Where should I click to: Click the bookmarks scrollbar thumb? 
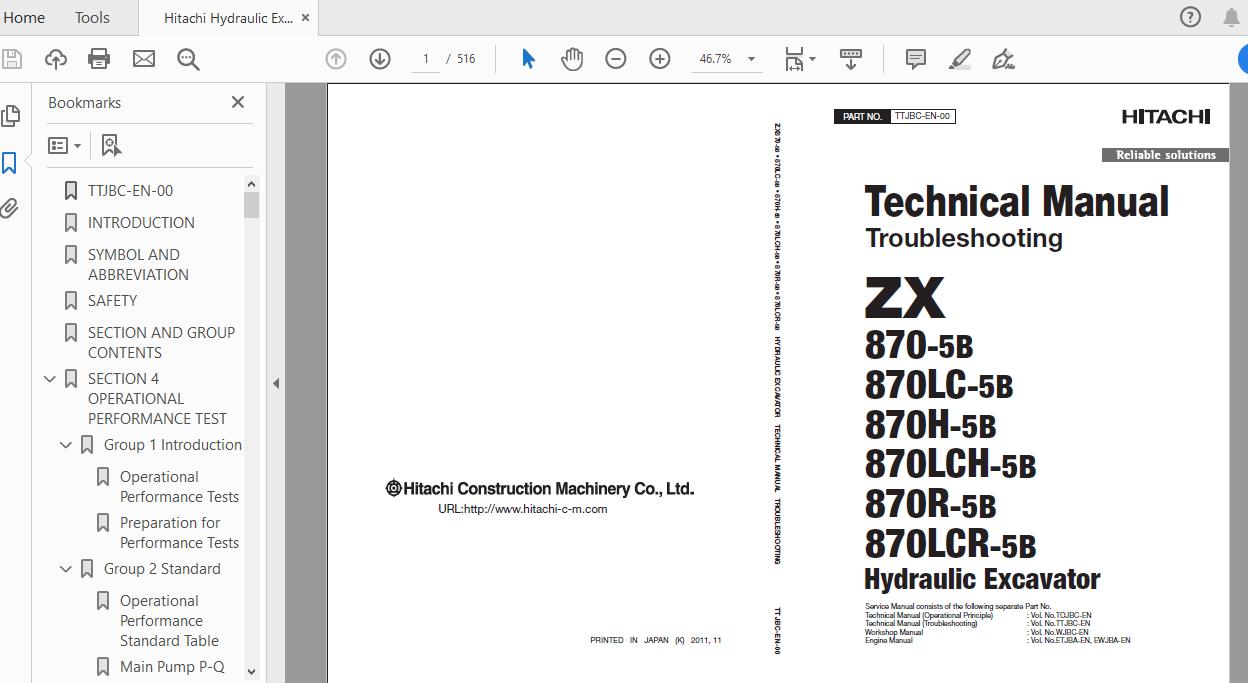(x=252, y=205)
